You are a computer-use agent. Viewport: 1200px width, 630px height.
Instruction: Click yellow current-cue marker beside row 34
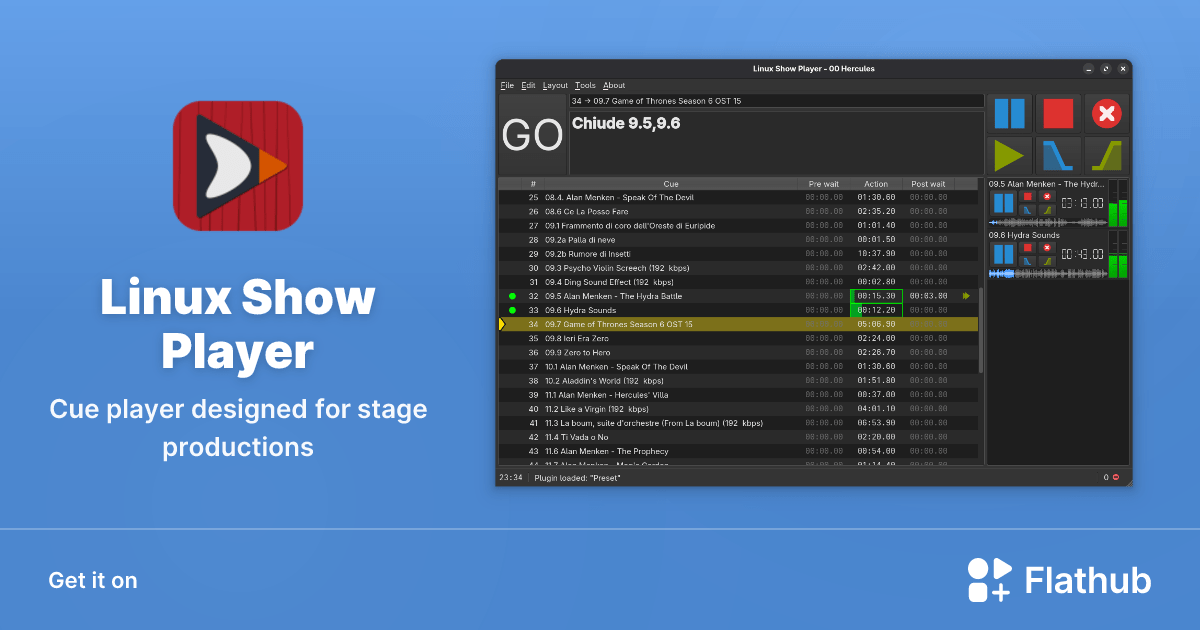[502, 324]
